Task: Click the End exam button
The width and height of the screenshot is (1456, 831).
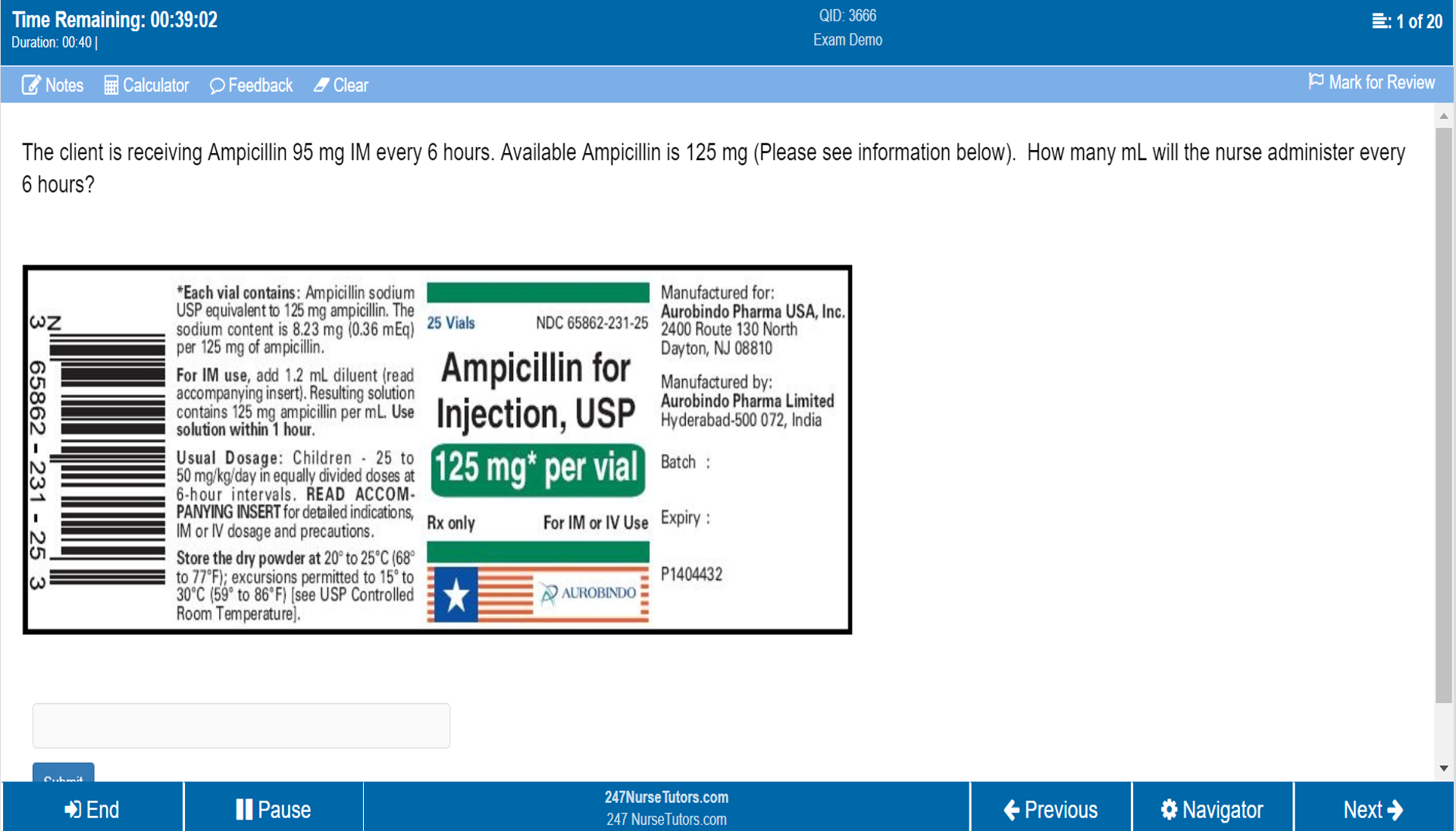Action: 92,809
